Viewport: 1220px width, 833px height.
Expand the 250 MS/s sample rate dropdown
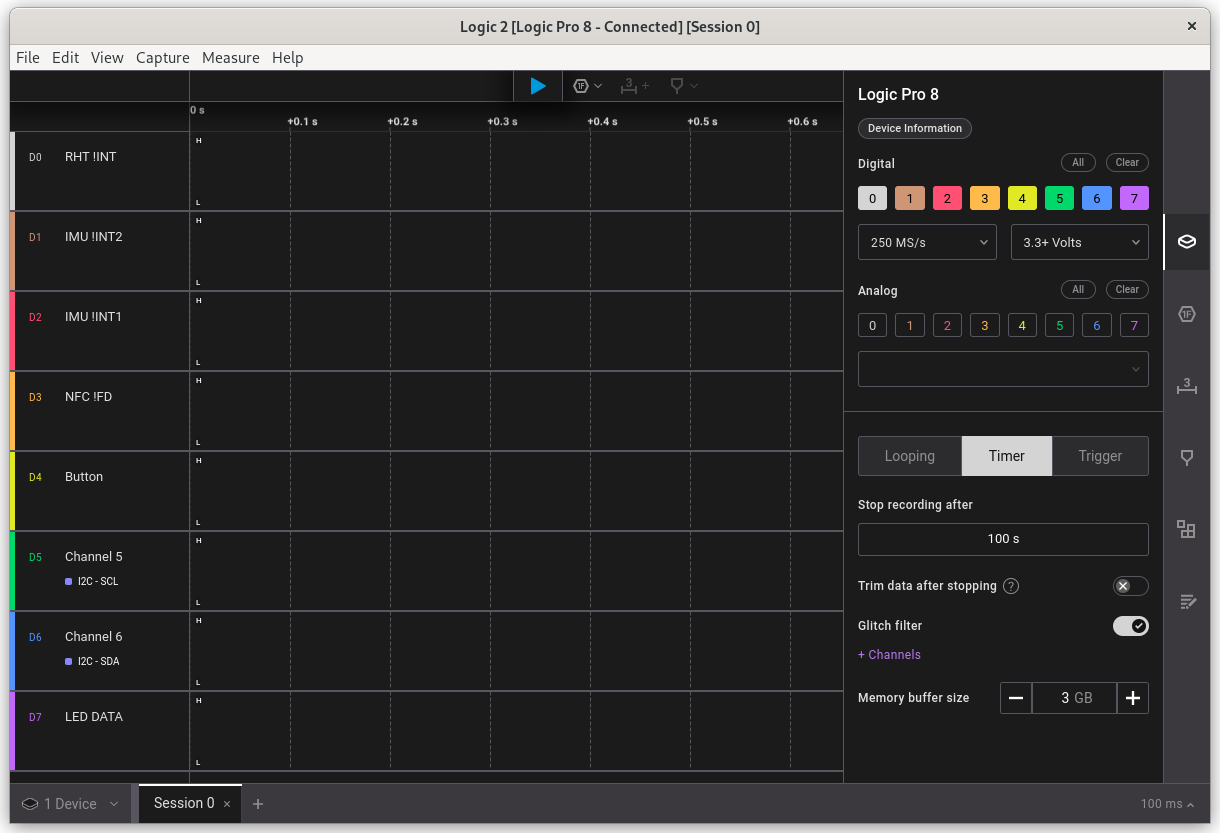tap(927, 242)
